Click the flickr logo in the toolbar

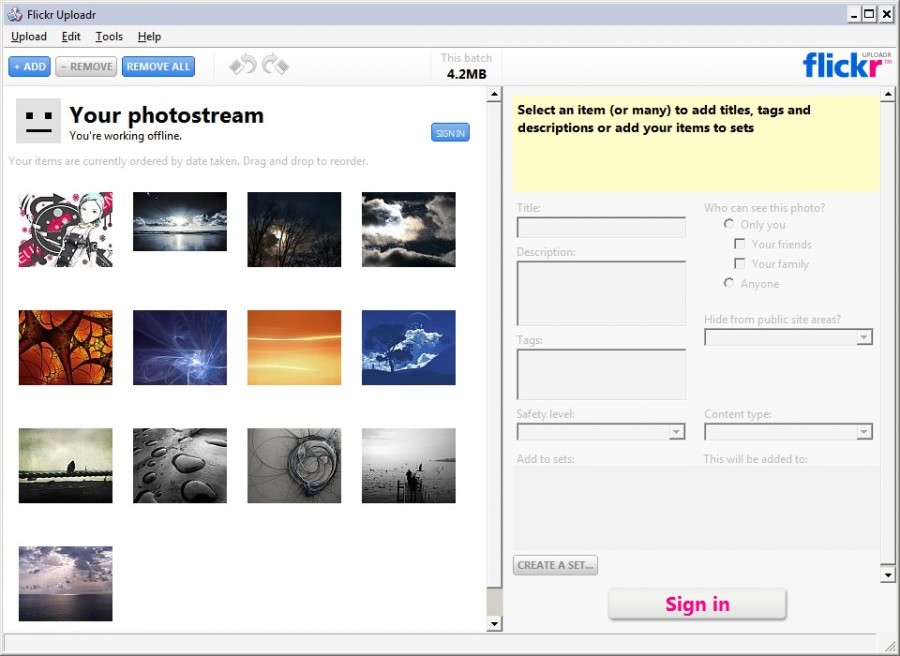pos(843,64)
